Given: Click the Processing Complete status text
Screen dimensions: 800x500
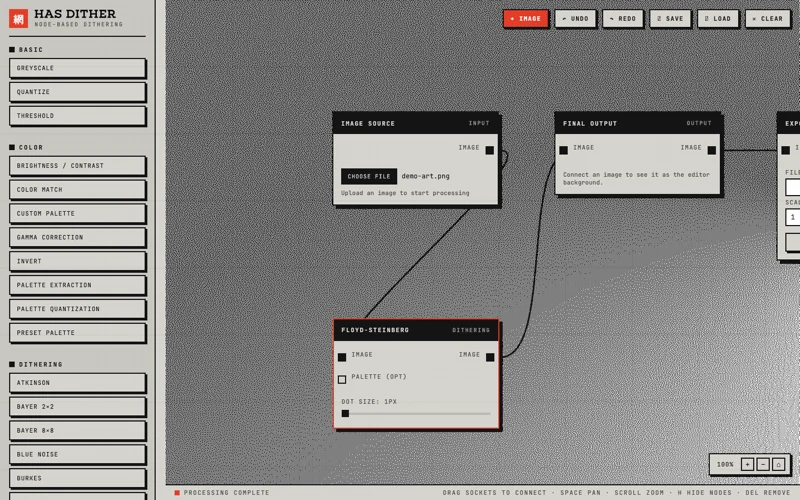Looking at the screenshot, I should tap(227, 492).
